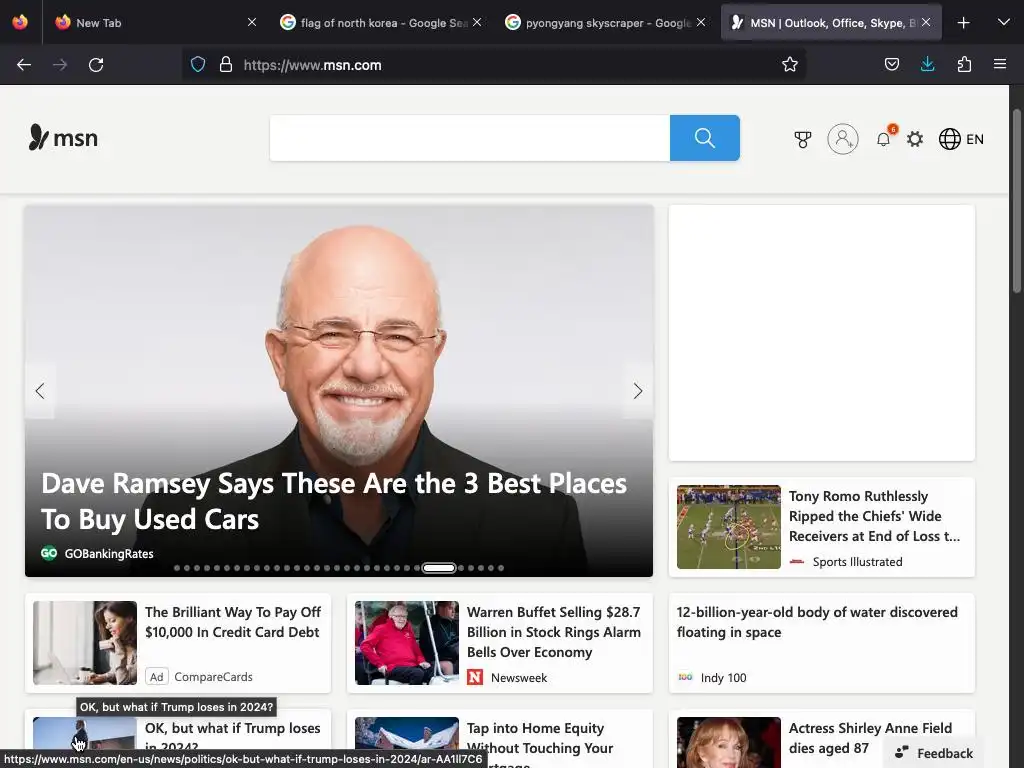Jump to first carousel dot

[x=177, y=568]
